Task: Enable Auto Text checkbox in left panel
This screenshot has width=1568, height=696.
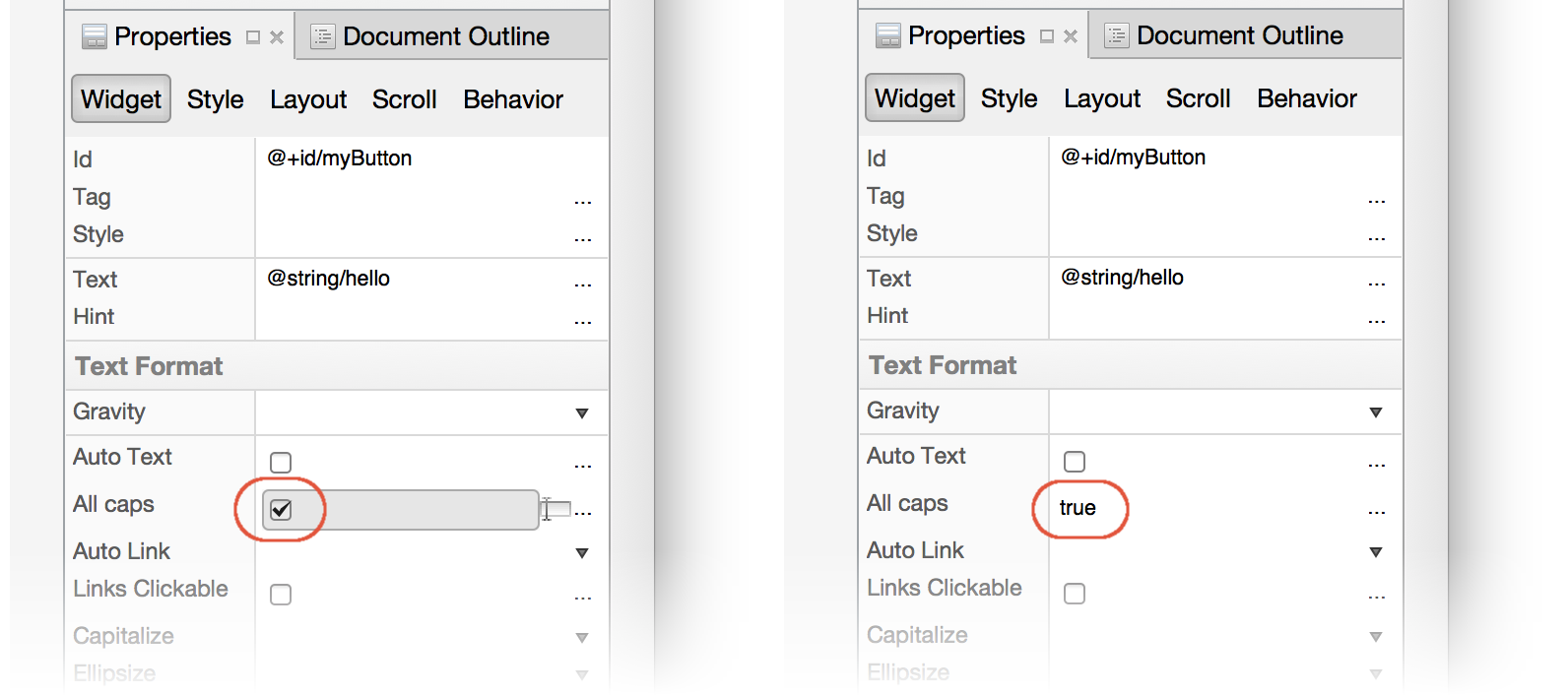Action: pos(281,463)
